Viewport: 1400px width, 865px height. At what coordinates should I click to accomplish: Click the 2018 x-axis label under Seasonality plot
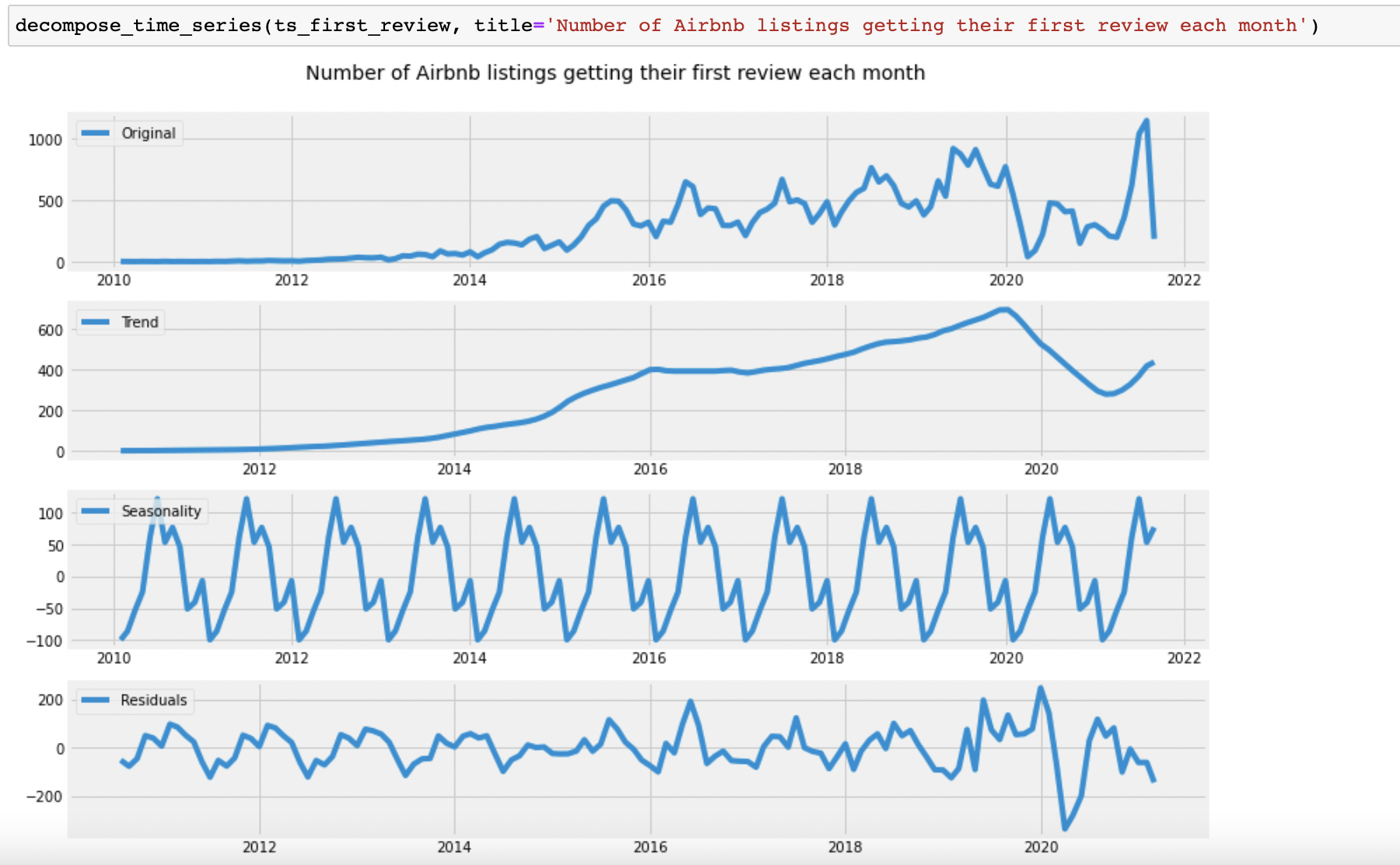tap(827, 658)
